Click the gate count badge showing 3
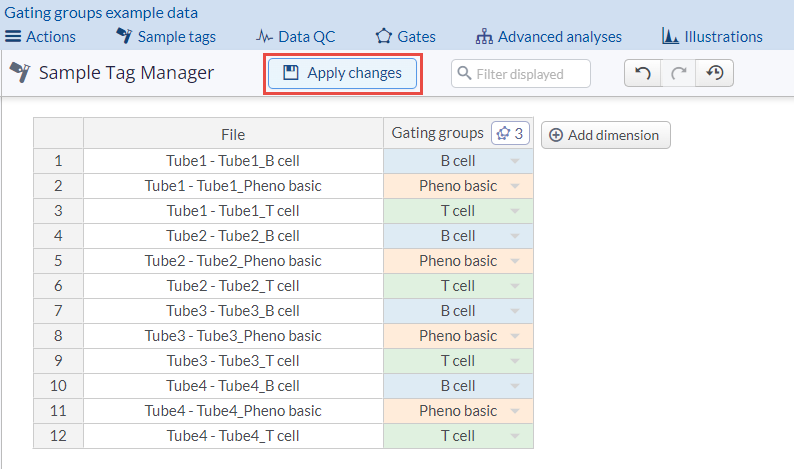 click(x=510, y=134)
